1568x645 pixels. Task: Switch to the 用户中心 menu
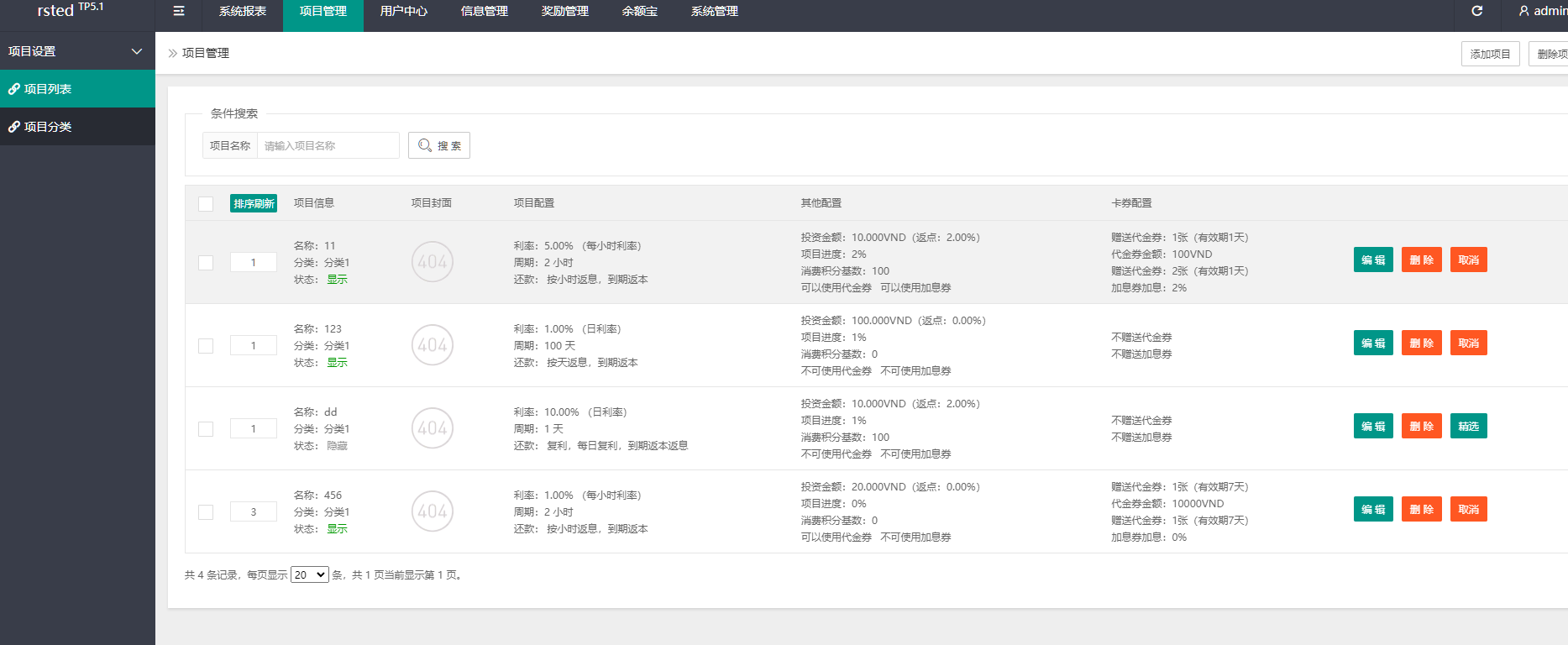403,12
